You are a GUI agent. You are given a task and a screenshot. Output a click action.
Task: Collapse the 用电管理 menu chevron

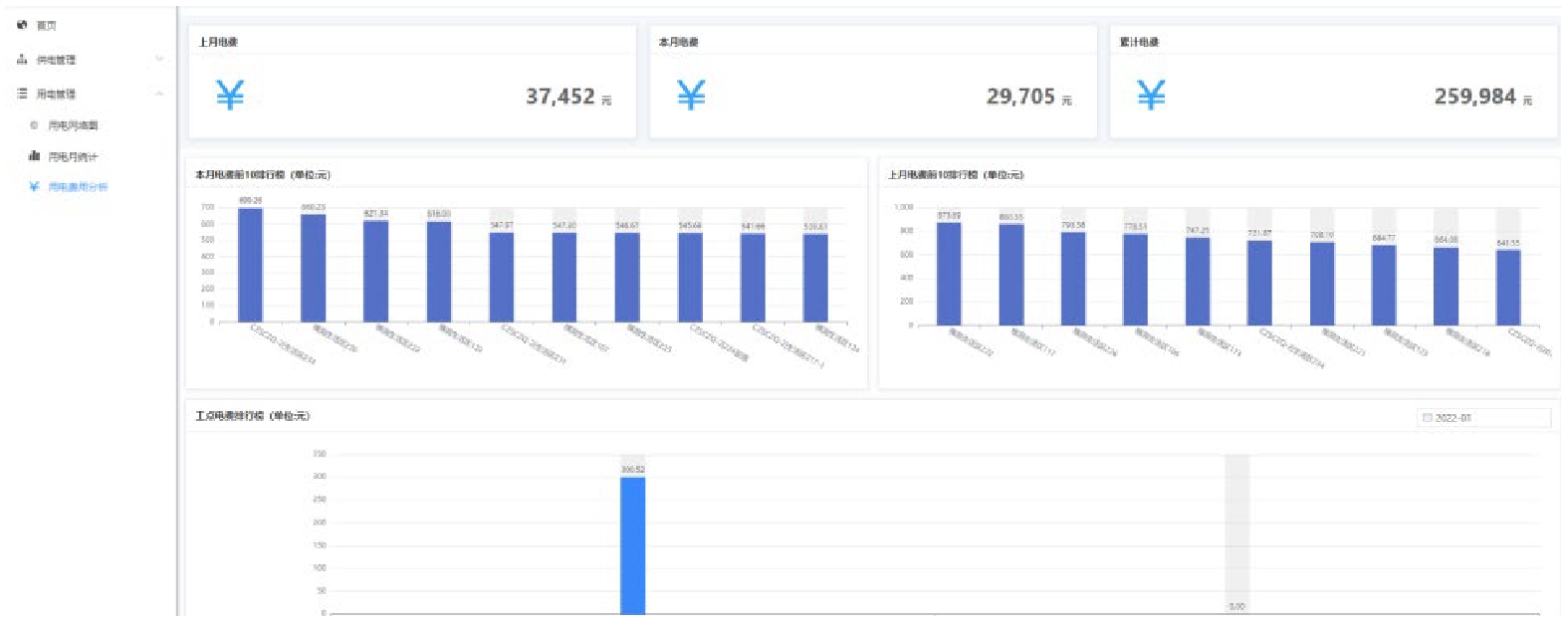click(159, 94)
